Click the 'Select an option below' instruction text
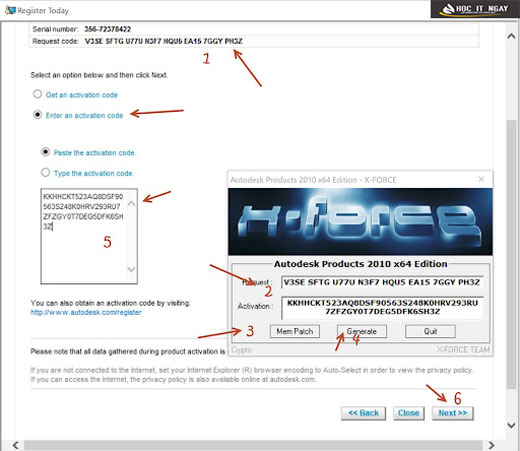Screen dimensions: 520x451 (x=99, y=75)
